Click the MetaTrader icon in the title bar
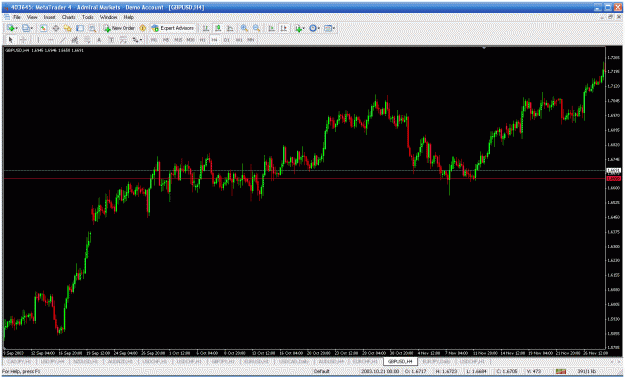 pyautogui.click(x=6, y=7)
